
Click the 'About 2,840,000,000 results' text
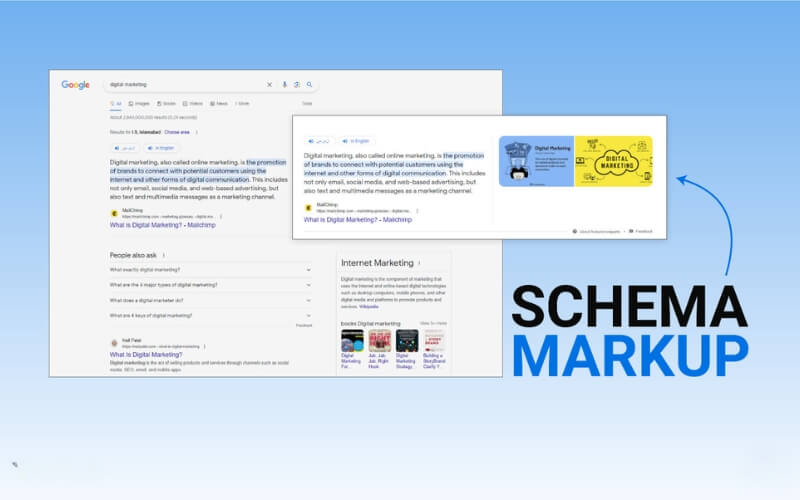(x=153, y=117)
